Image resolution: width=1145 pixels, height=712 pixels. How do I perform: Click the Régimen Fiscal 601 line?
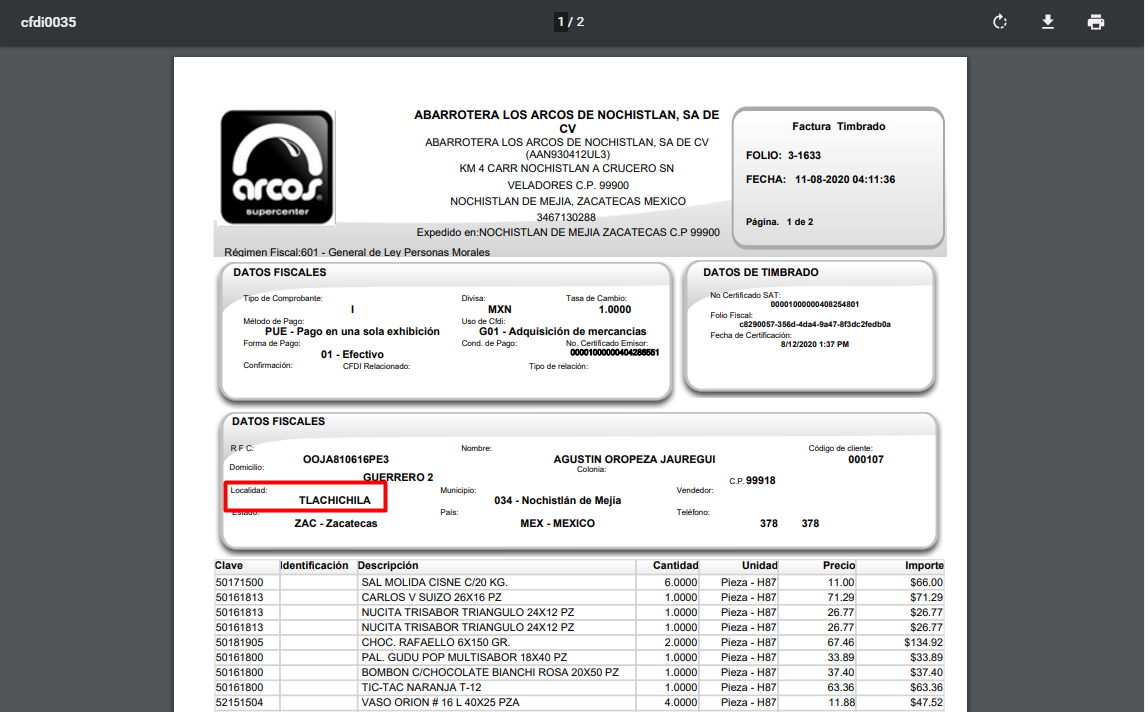point(356,252)
